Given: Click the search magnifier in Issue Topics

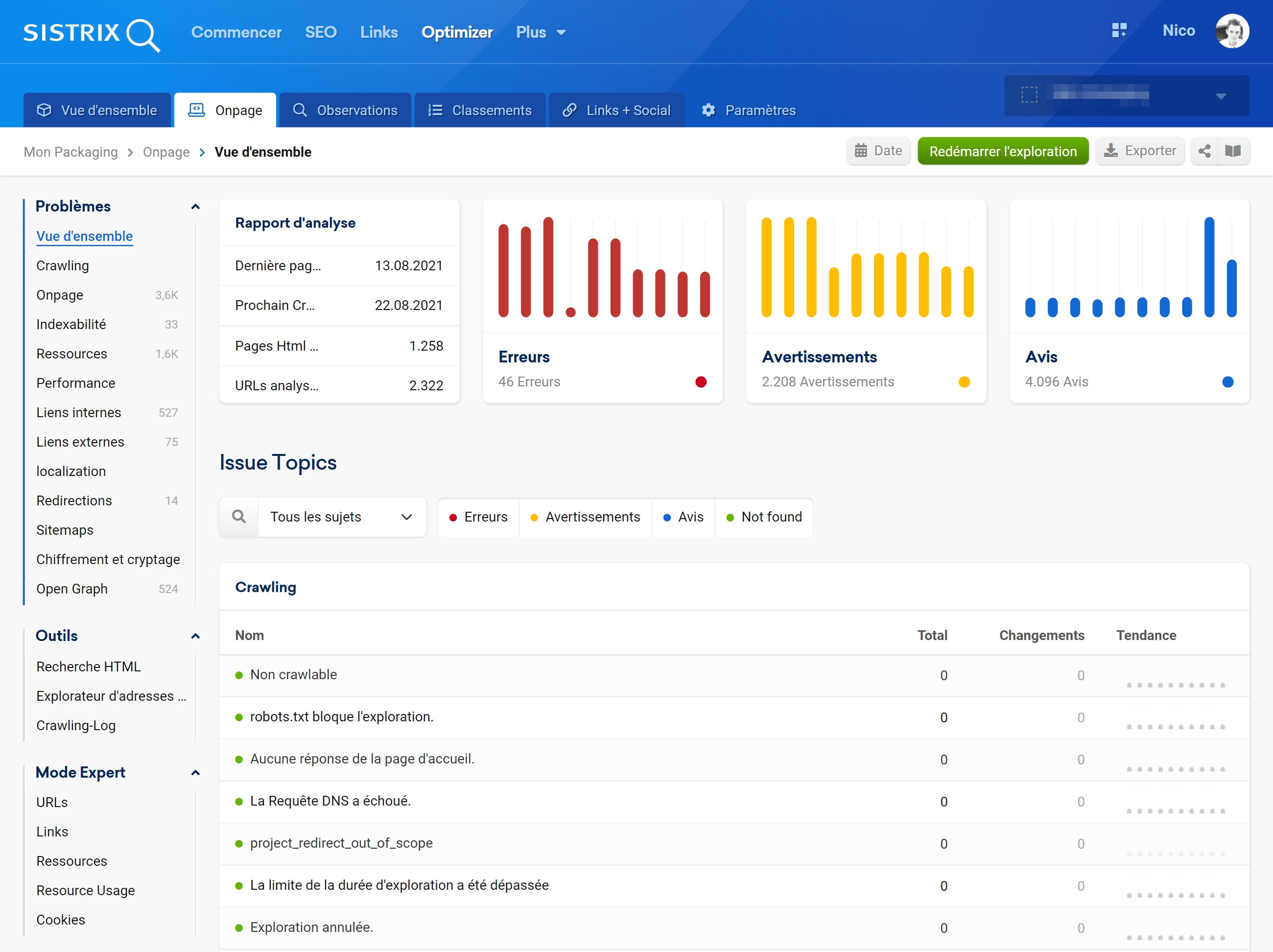Looking at the screenshot, I should 239,517.
